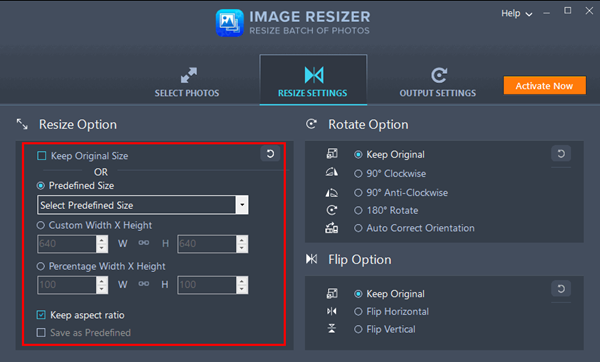Open the Help dropdown menu
This screenshot has width=600, height=362.
(x=517, y=13)
